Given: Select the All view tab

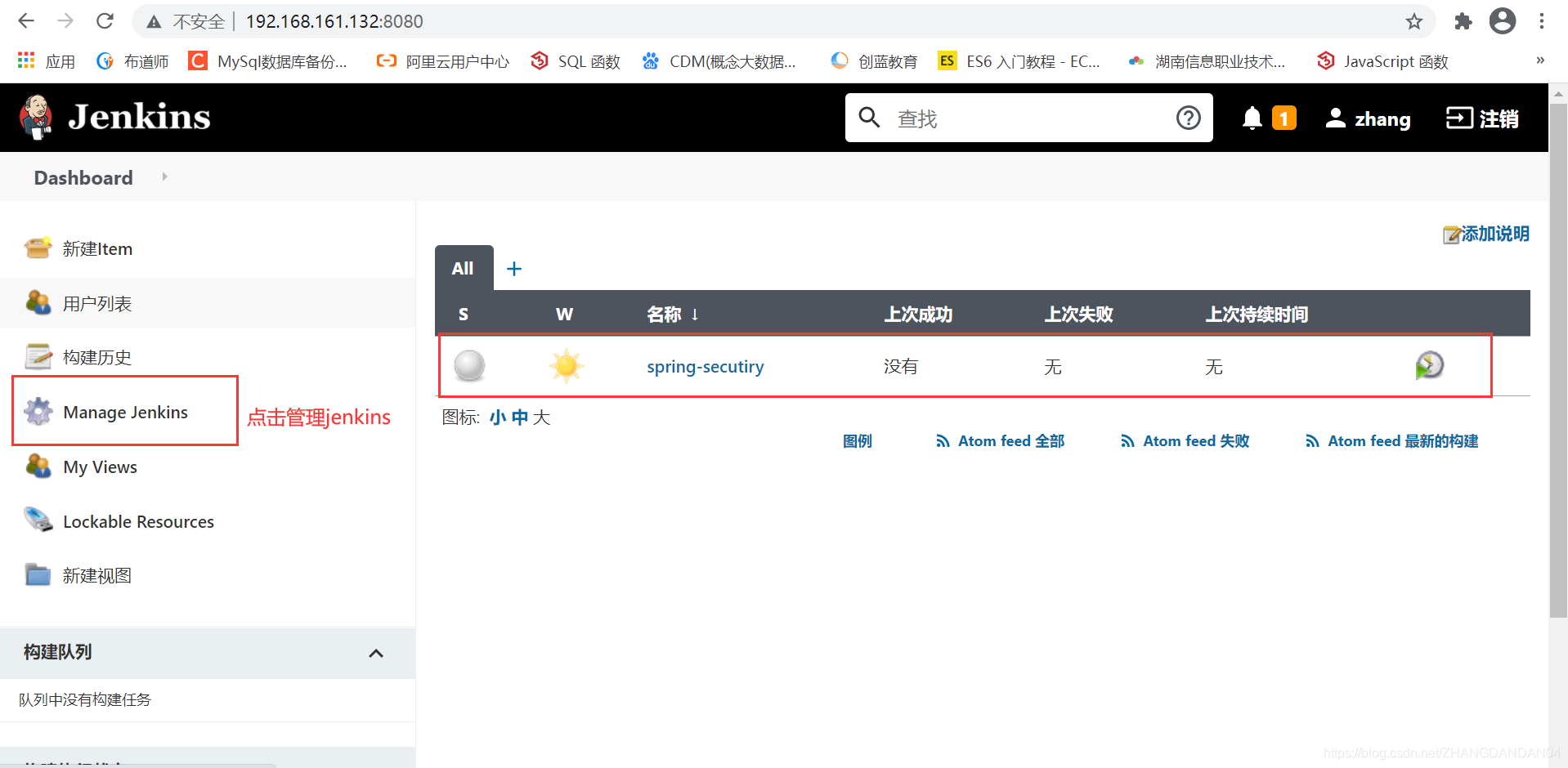Looking at the screenshot, I should tap(464, 268).
